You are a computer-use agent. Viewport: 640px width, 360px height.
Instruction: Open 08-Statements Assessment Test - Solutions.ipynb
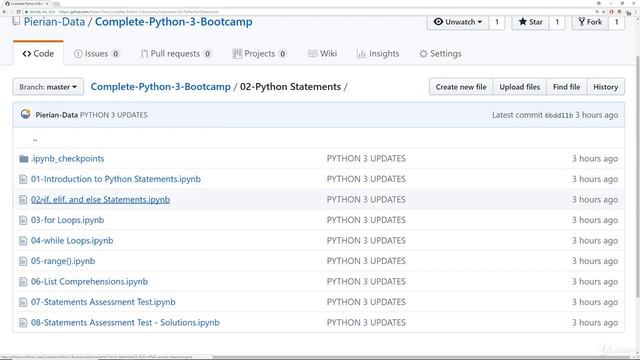click(x=125, y=322)
